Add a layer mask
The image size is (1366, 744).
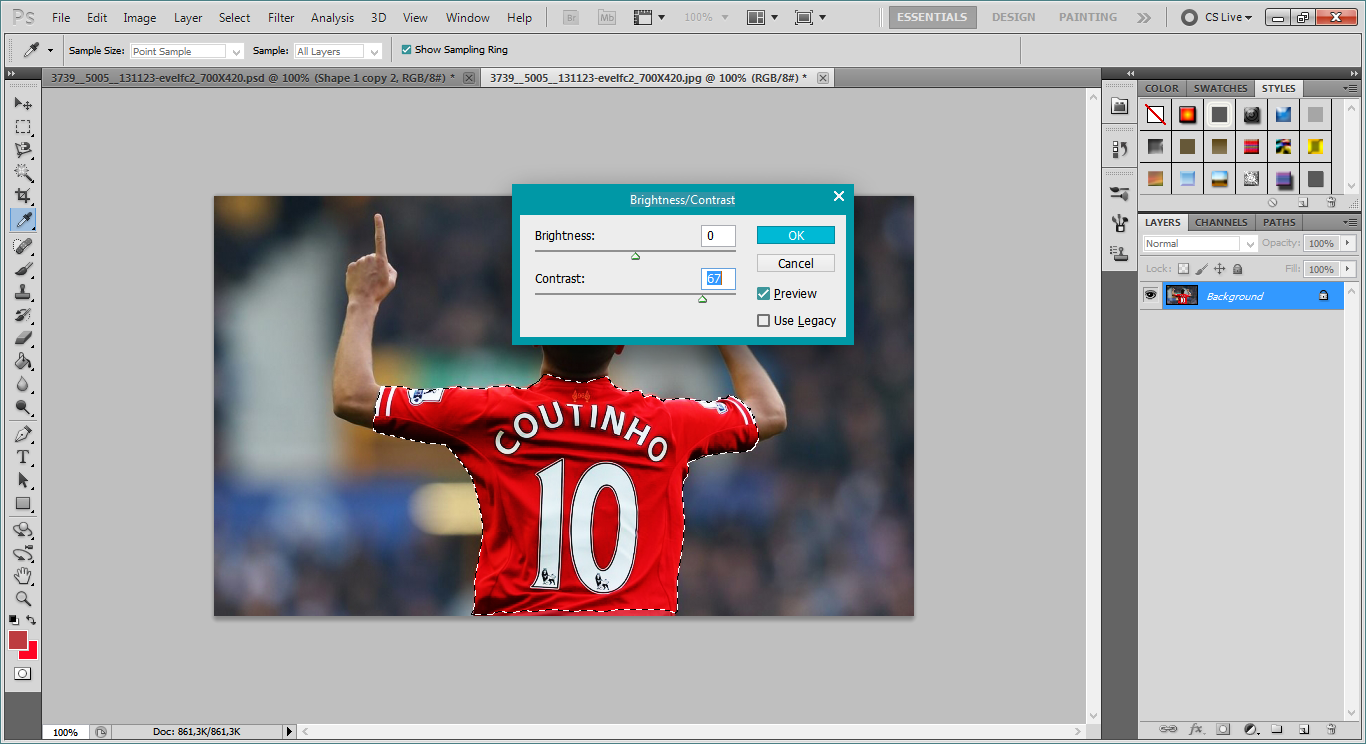click(x=1223, y=729)
